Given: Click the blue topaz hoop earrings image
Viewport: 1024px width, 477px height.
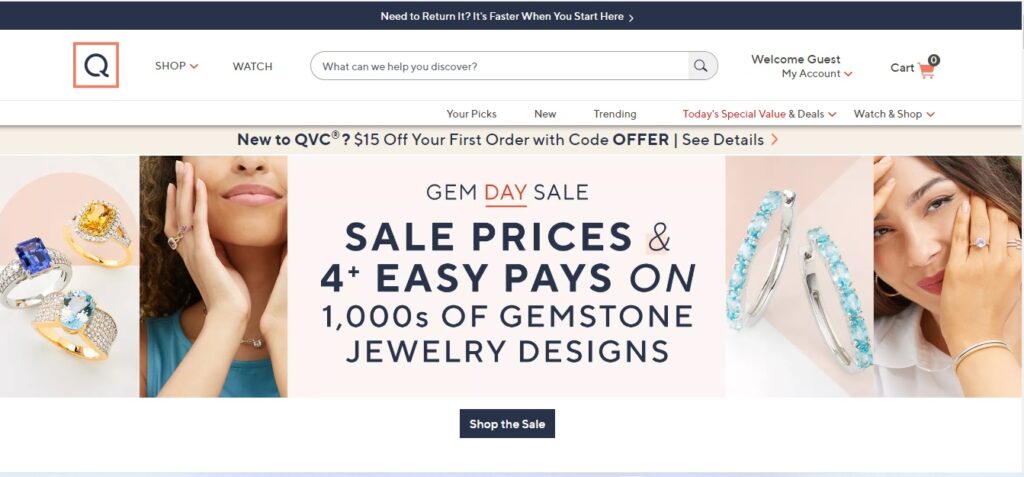Looking at the screenshot, I should [799, 277].
